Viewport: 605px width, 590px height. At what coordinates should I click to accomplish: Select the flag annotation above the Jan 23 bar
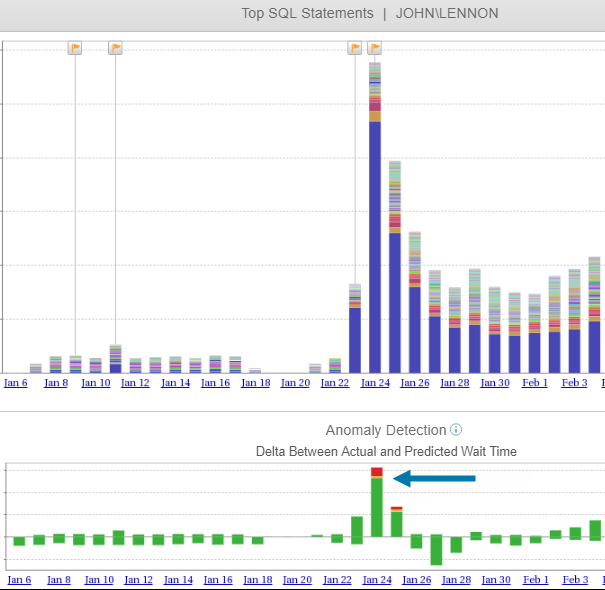point(354,48)
